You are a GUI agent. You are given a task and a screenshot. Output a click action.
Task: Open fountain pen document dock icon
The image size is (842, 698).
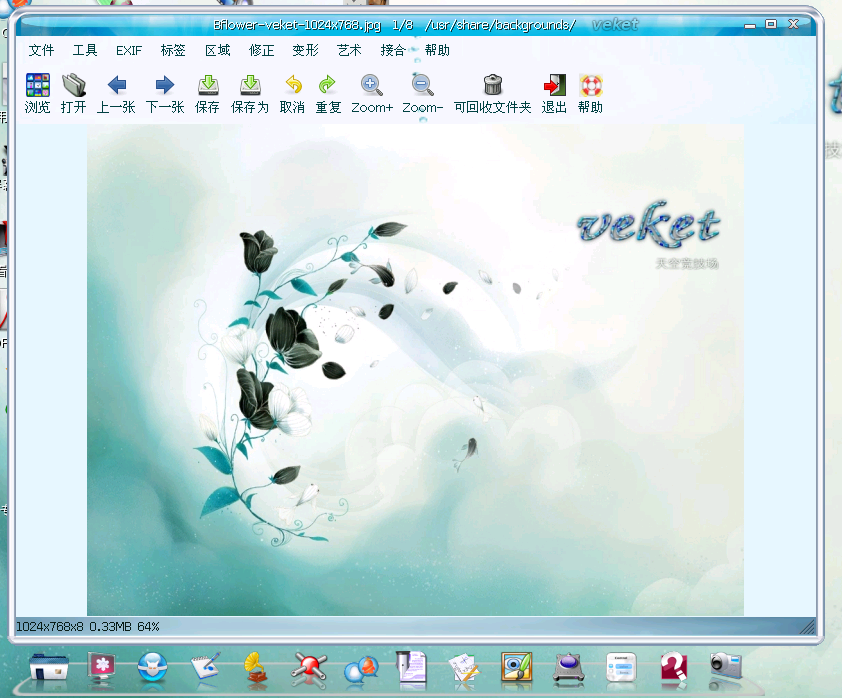(x=412, y=667)
